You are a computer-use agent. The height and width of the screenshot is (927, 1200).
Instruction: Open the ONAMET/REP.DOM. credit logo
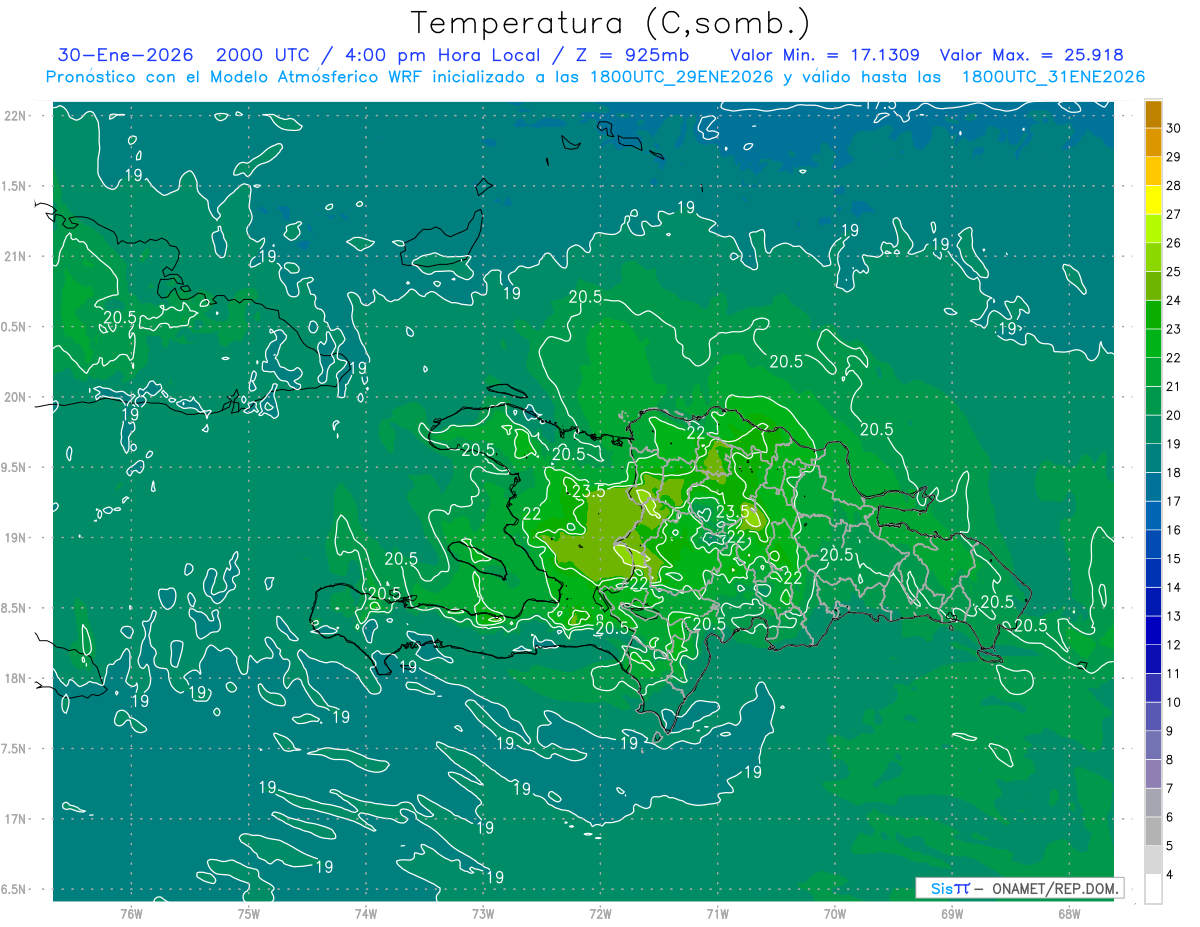[1019, 888]
